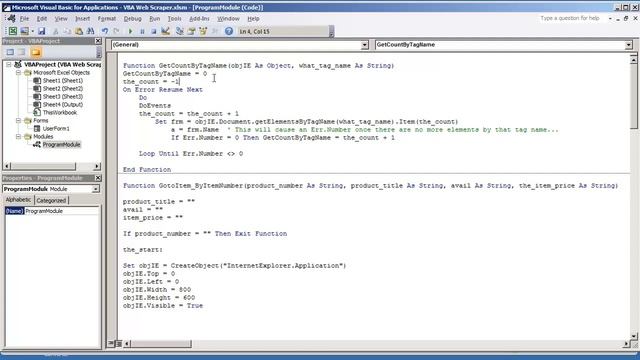Click the Insert UserForm toolbar icon
This screenshot has height=360, width=640.
(24, 31)
